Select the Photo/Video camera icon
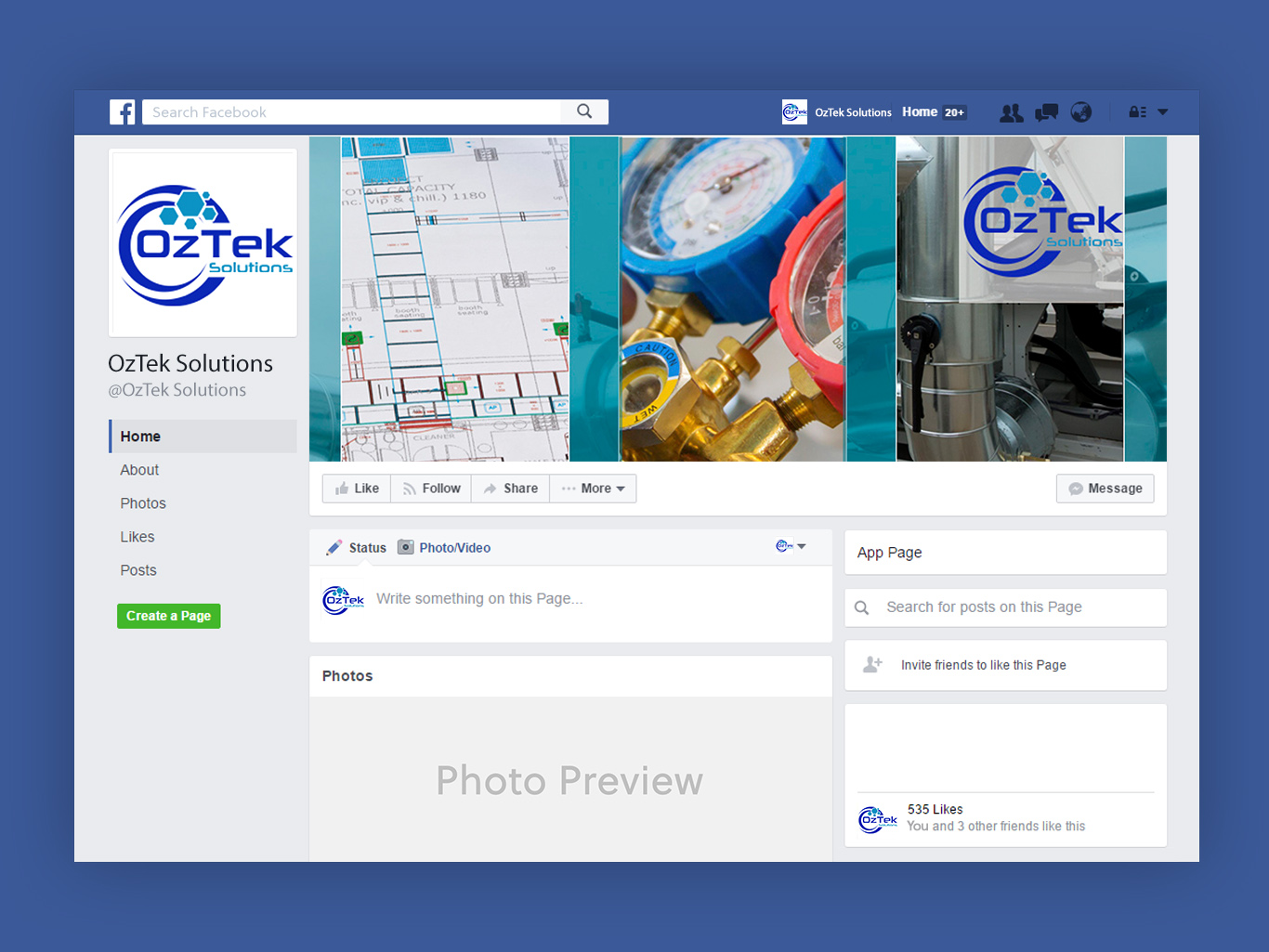This screenshot has width=1269, height=952. [x=406, y=547]
